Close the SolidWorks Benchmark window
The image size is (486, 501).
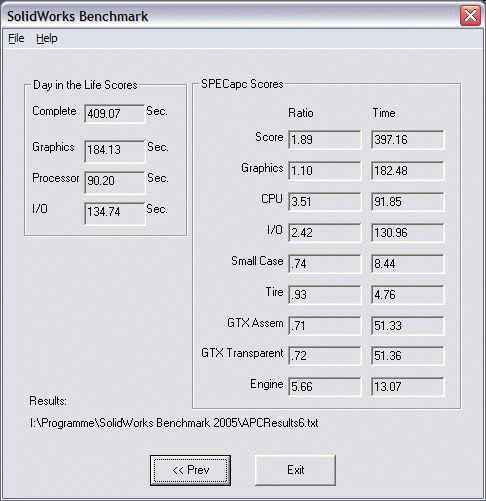pos(470,15)
